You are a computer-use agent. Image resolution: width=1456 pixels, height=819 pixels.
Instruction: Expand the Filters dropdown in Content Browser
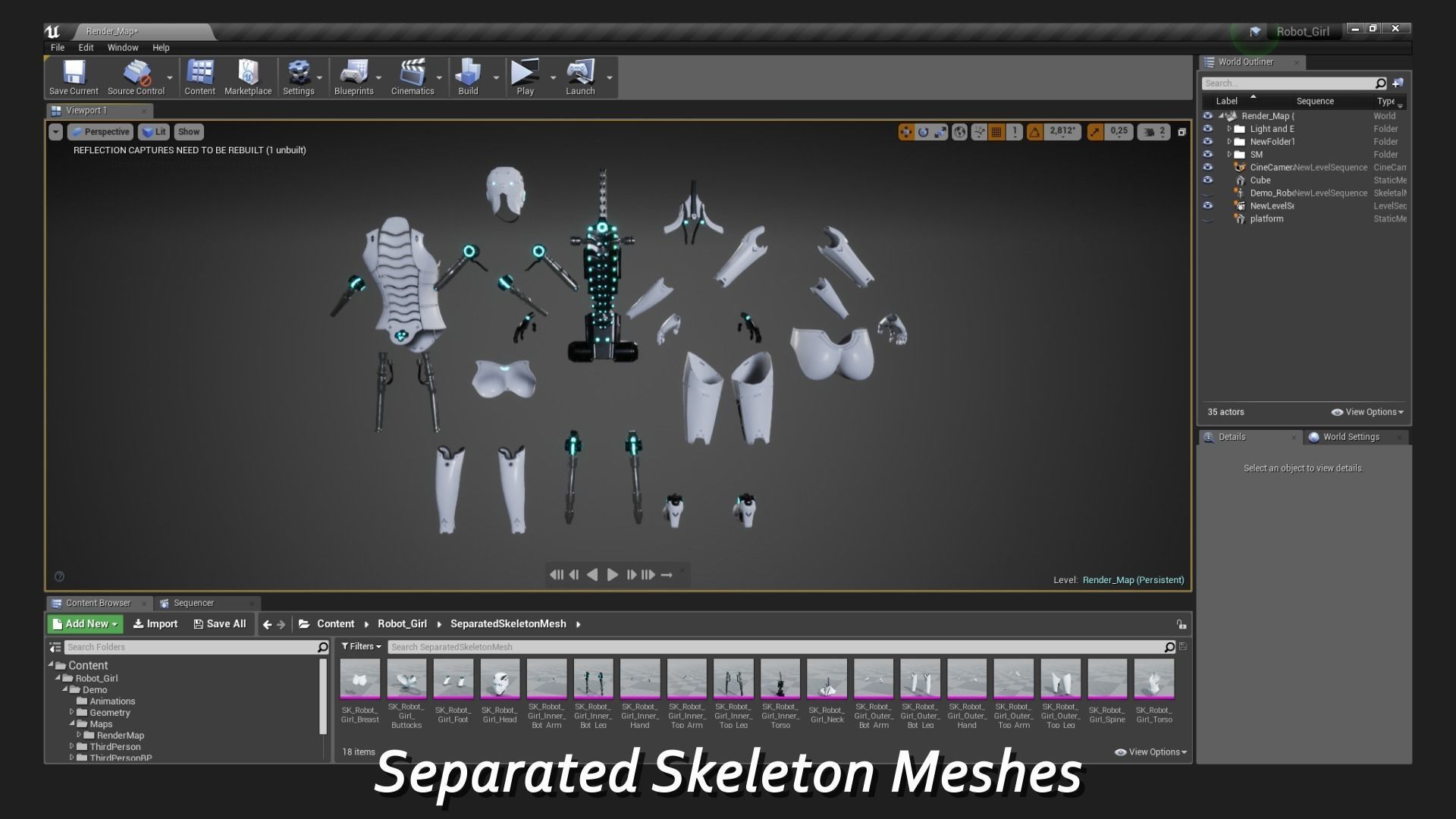(x=361, y=647)
